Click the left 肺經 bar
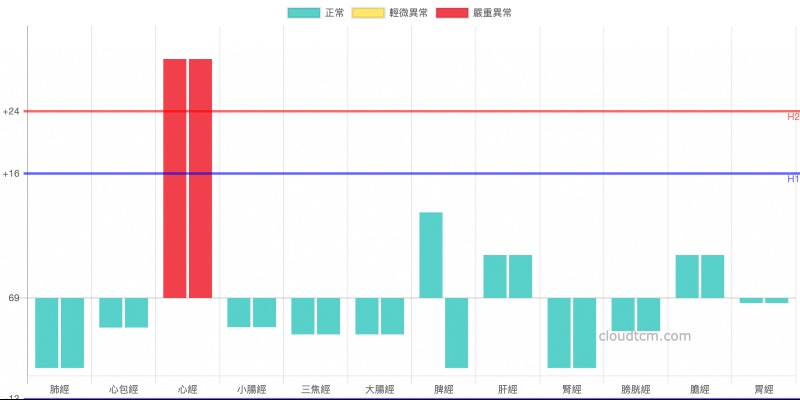Viewport: 800px width, 400px height. [x=47, y=332]
